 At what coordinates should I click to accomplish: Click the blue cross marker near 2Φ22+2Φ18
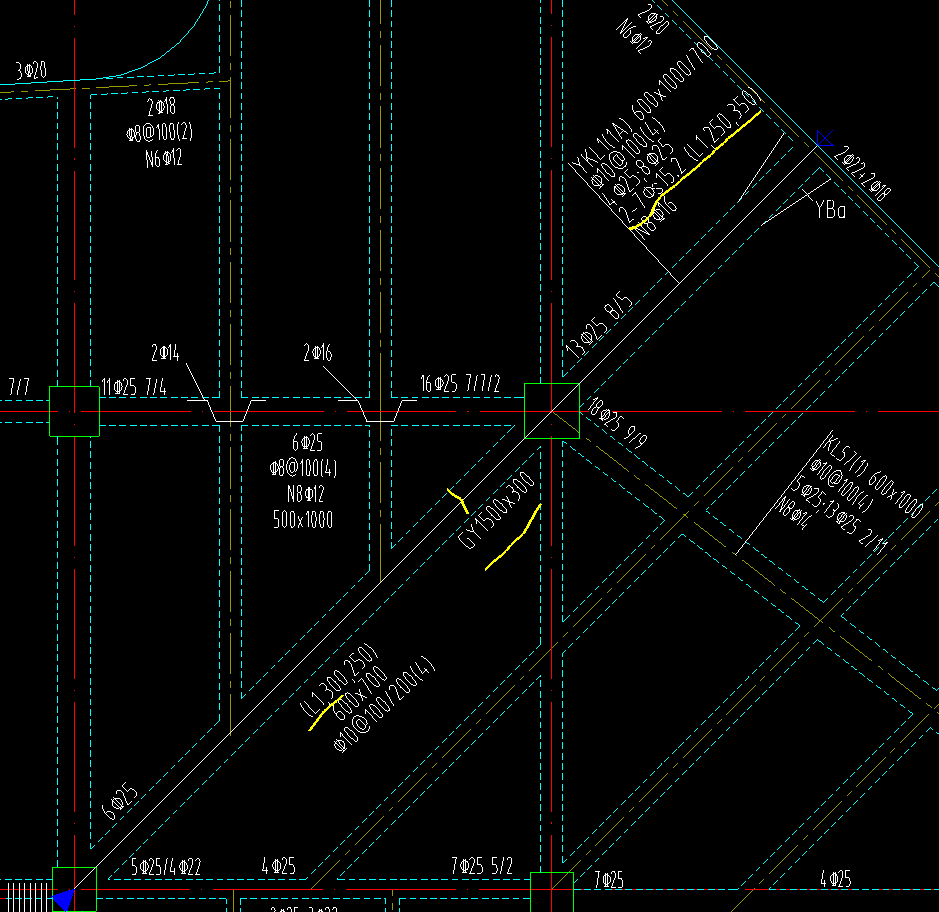coord(825,138)
